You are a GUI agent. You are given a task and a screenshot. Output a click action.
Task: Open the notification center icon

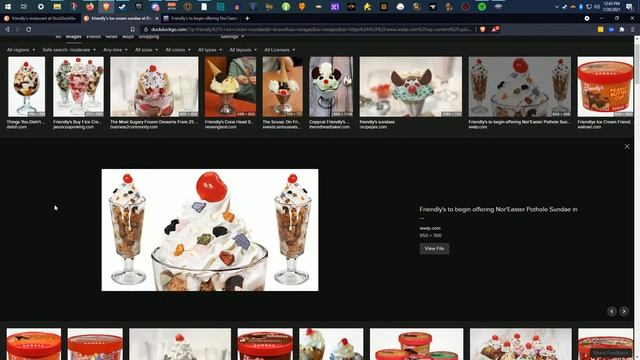[629, 7]
